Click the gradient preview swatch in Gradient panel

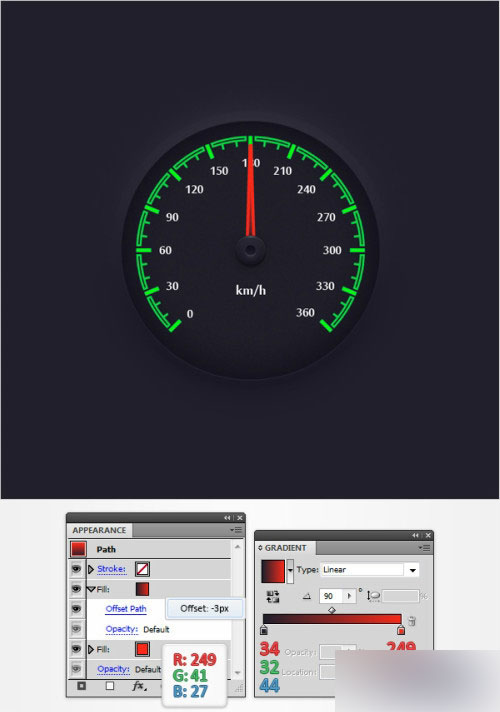pos(273,571)
